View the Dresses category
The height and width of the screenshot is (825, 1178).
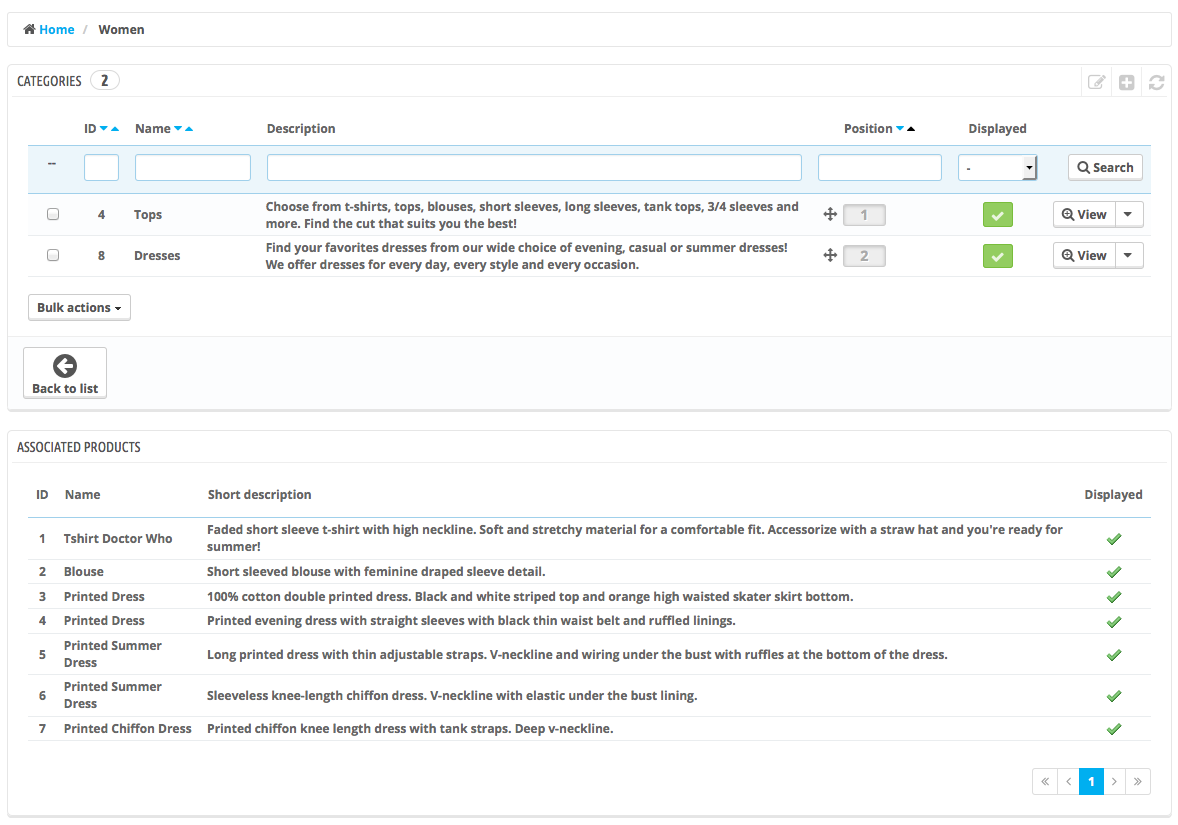[x=1084, y=256]
